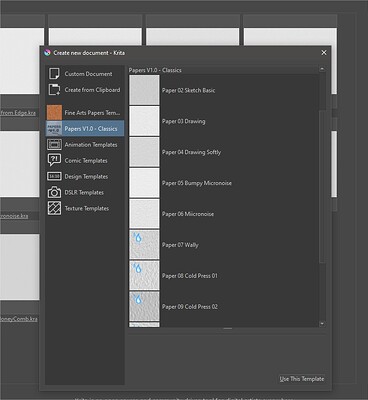
Task: Select the Paper 06 Miicronoise thumbnail
Action: (x=144, y=214)
